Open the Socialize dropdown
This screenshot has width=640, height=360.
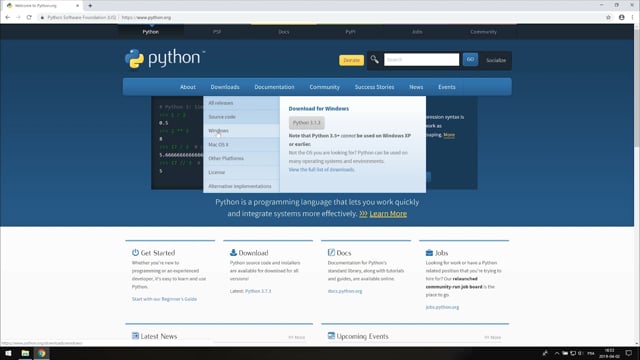coord(496,60)
